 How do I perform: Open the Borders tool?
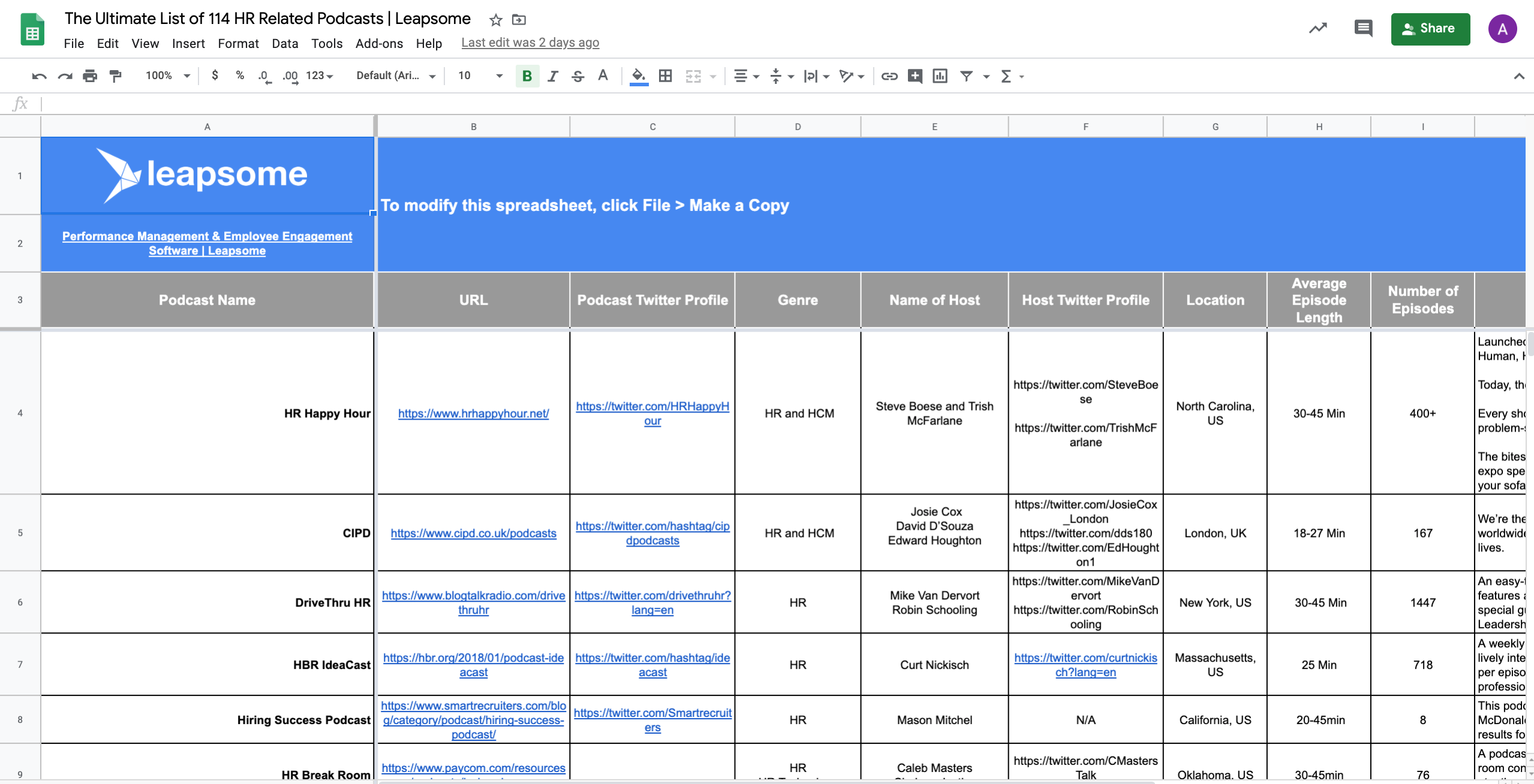tap(665, 76)
